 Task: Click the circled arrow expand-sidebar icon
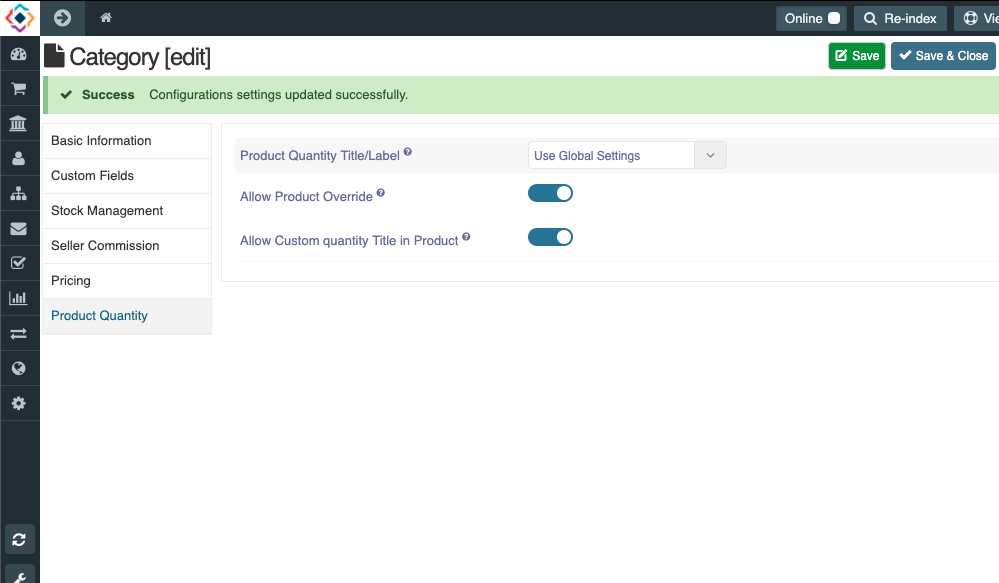click(62, 18)
